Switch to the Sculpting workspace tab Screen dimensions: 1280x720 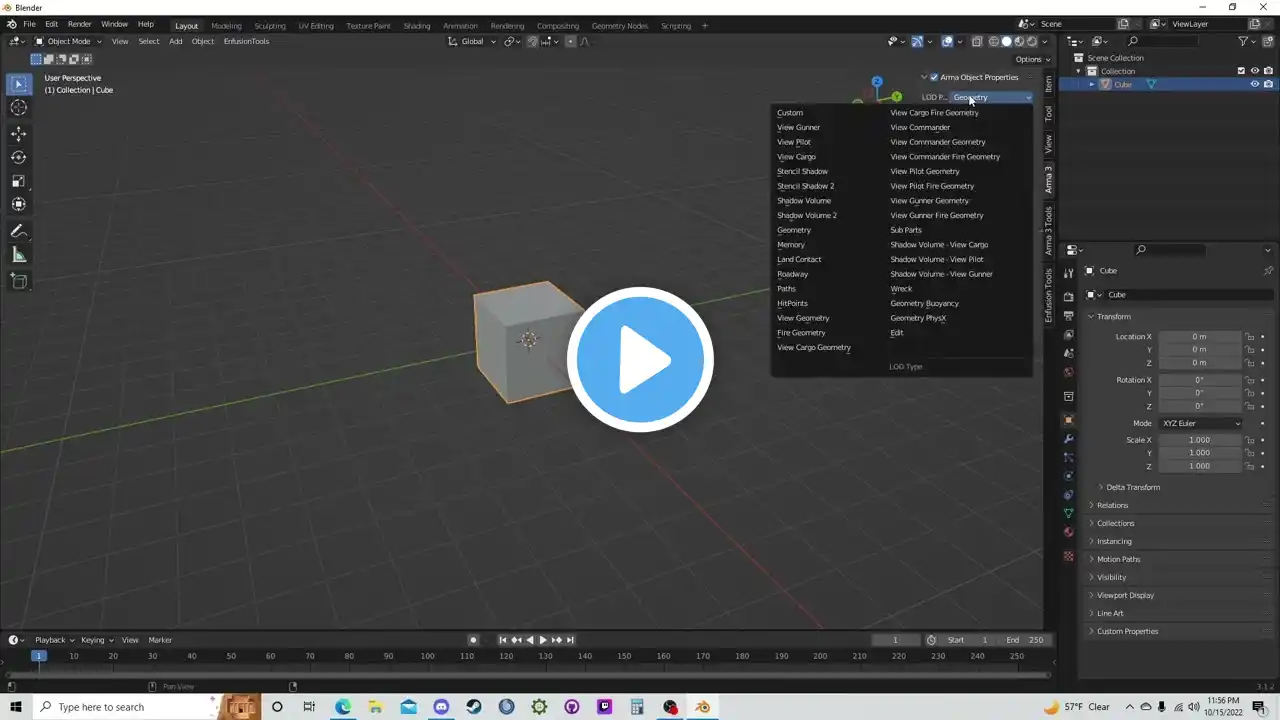pyautogui.click(x=270, y=26)
